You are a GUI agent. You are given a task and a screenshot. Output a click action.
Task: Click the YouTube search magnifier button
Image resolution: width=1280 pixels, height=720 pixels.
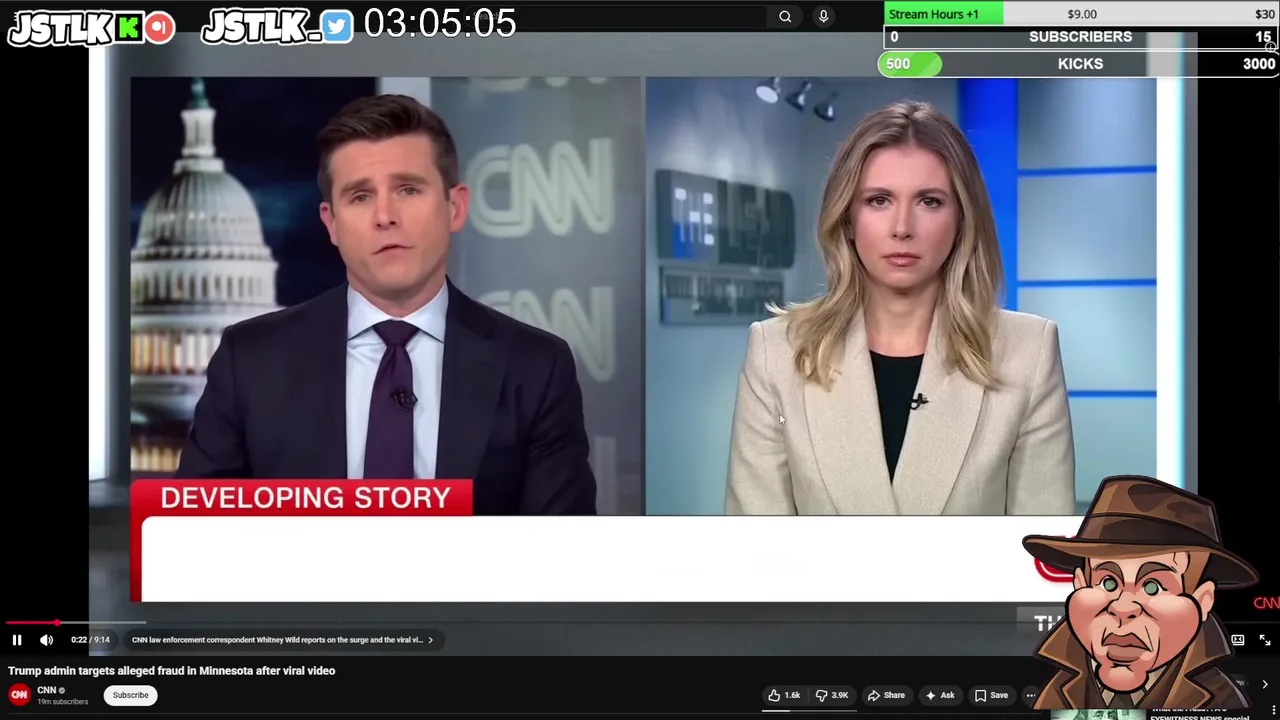click(x=785, y=16)
